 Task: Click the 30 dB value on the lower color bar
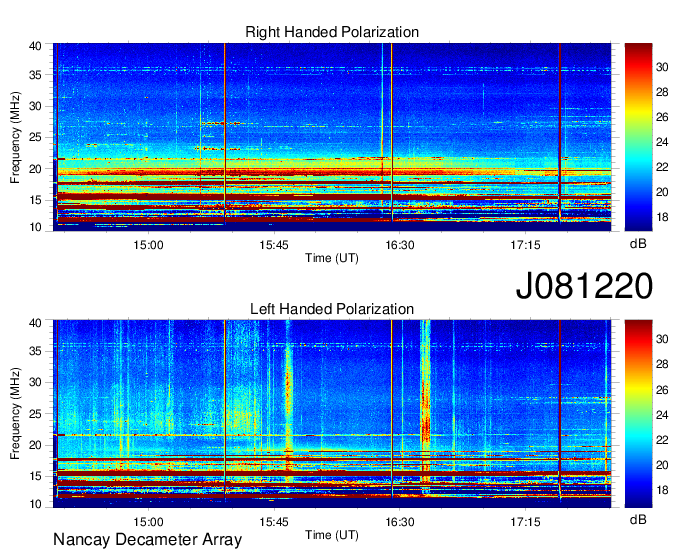[662, 339]
